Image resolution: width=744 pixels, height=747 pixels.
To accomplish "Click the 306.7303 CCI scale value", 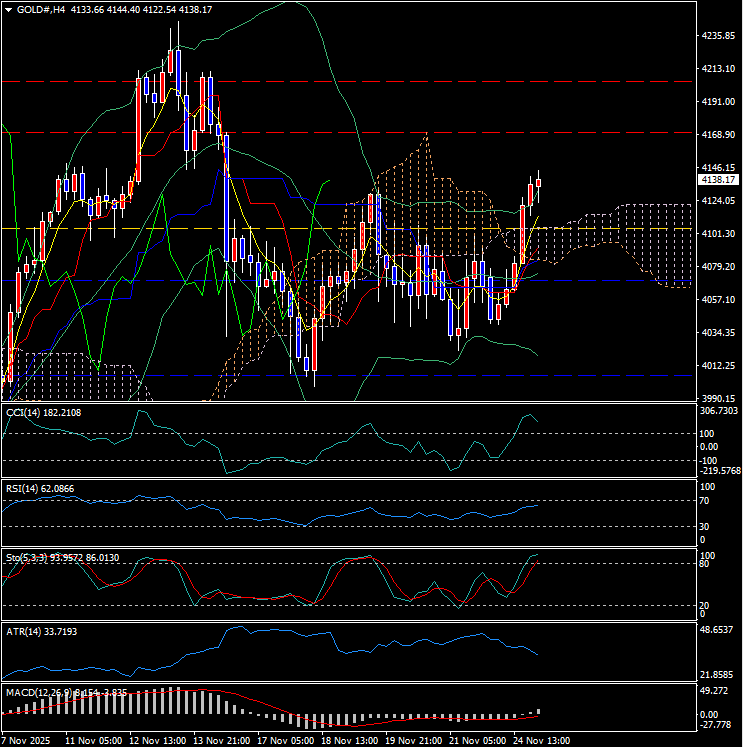I will [720, 410].
